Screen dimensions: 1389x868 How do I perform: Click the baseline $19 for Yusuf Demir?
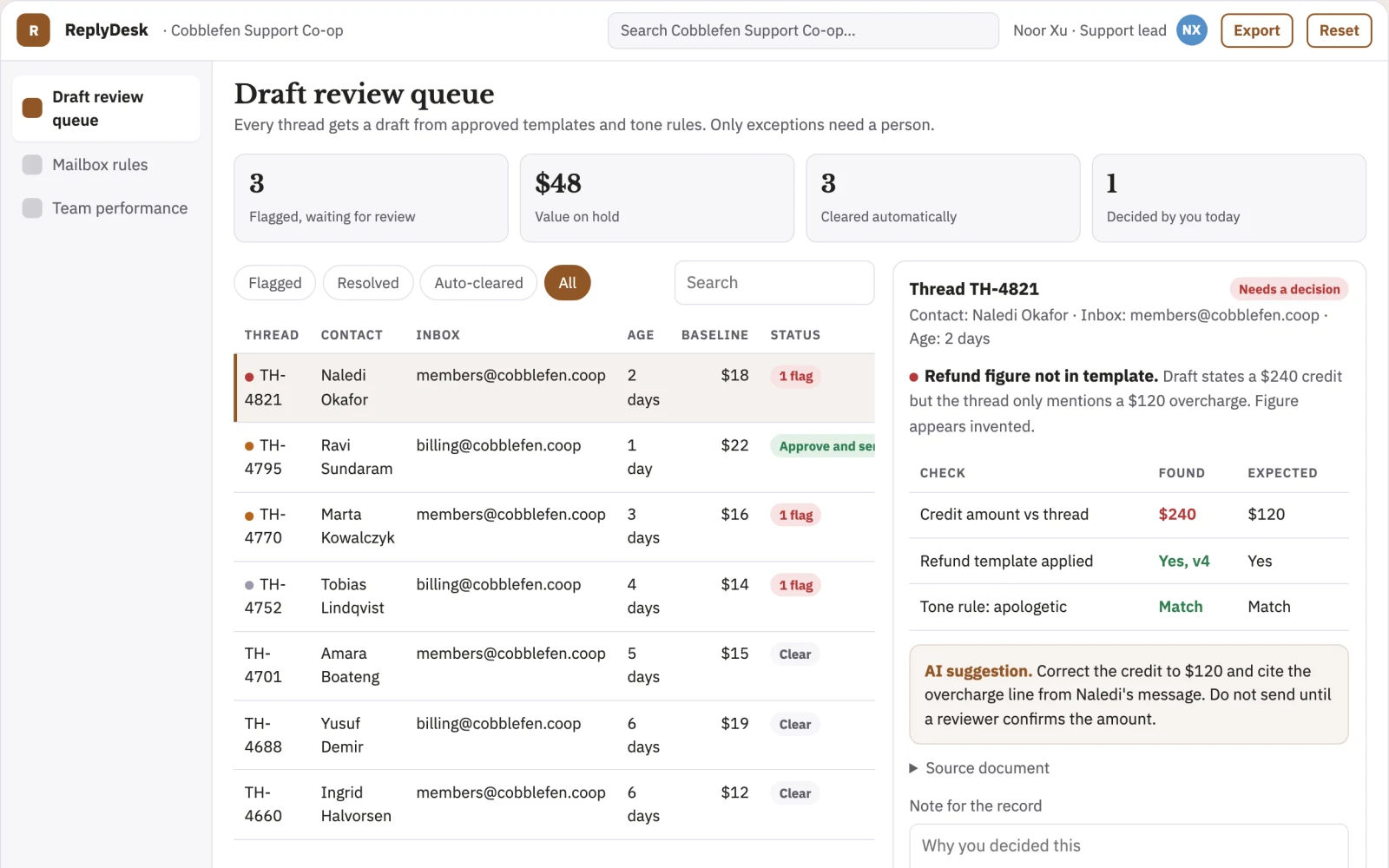point(734,724)
